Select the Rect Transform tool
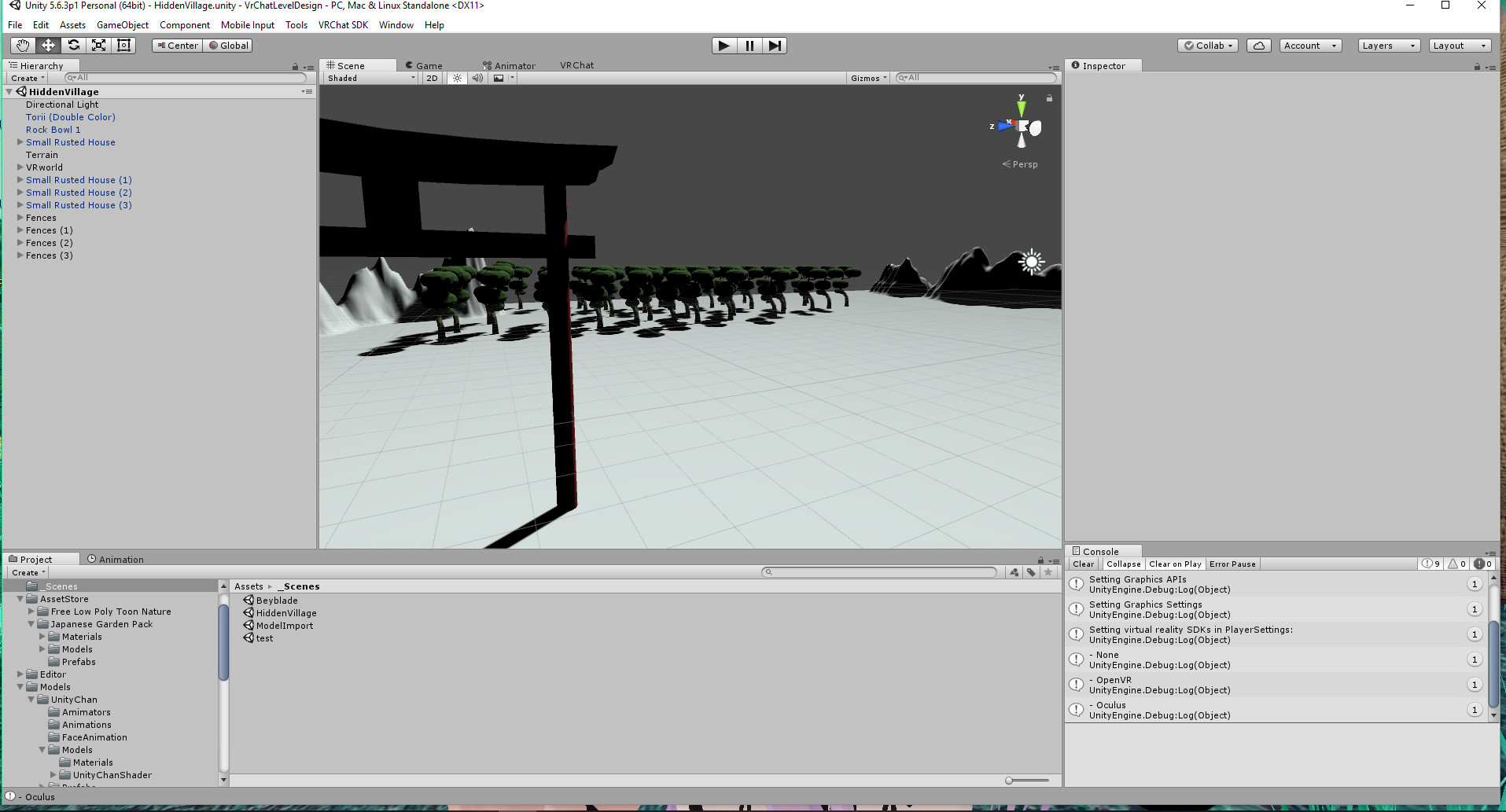 coord(123,45)
